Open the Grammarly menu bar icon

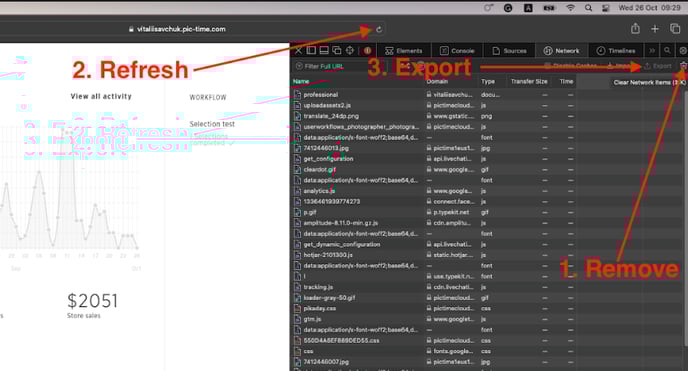[x=508, y=8]
